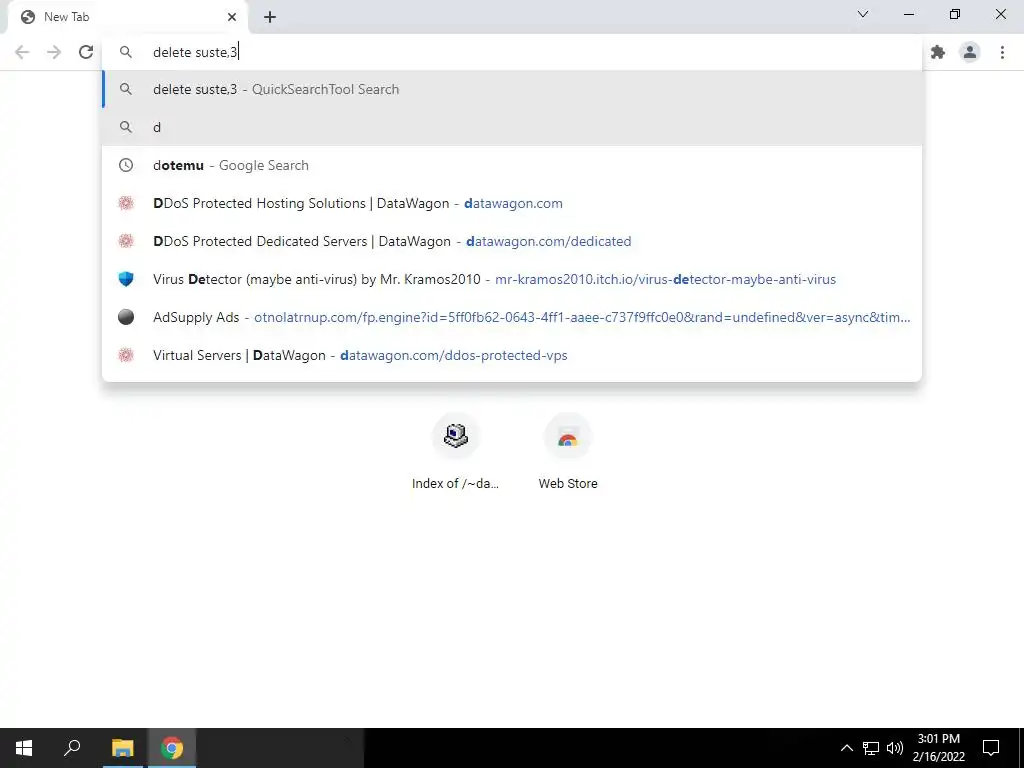Click the browser Back arrow

click(22, 52)
